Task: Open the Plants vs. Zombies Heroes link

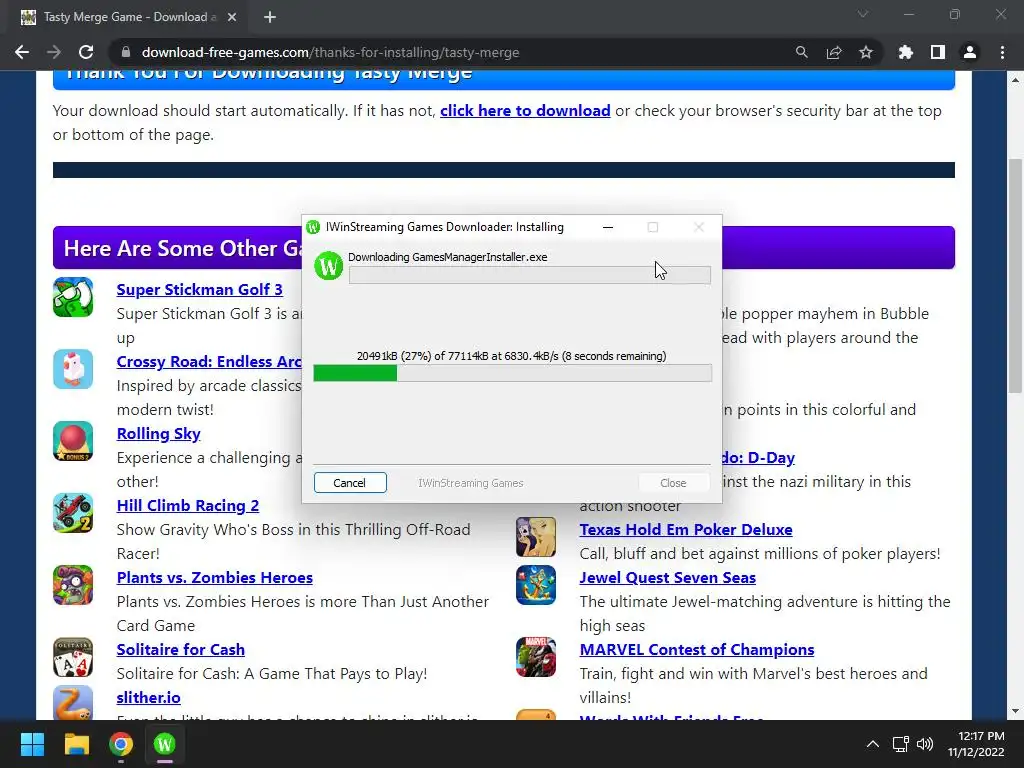Action: [x=215, y=577]
